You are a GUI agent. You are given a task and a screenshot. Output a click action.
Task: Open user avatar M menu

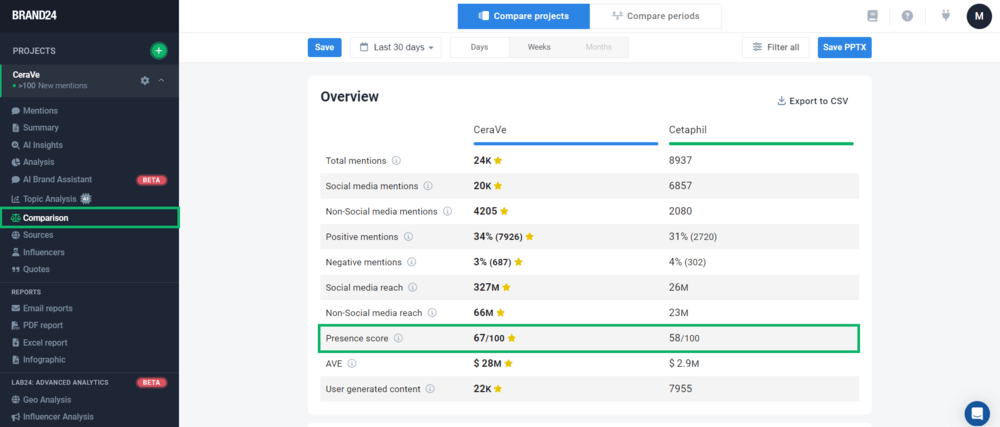979,16
